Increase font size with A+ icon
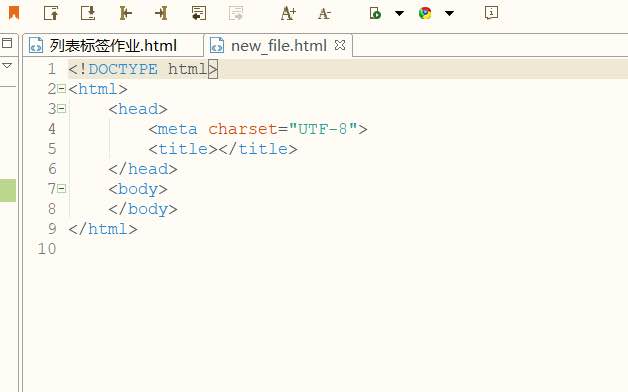The width and height of the screenshot is (628, 392). (288, 13)
